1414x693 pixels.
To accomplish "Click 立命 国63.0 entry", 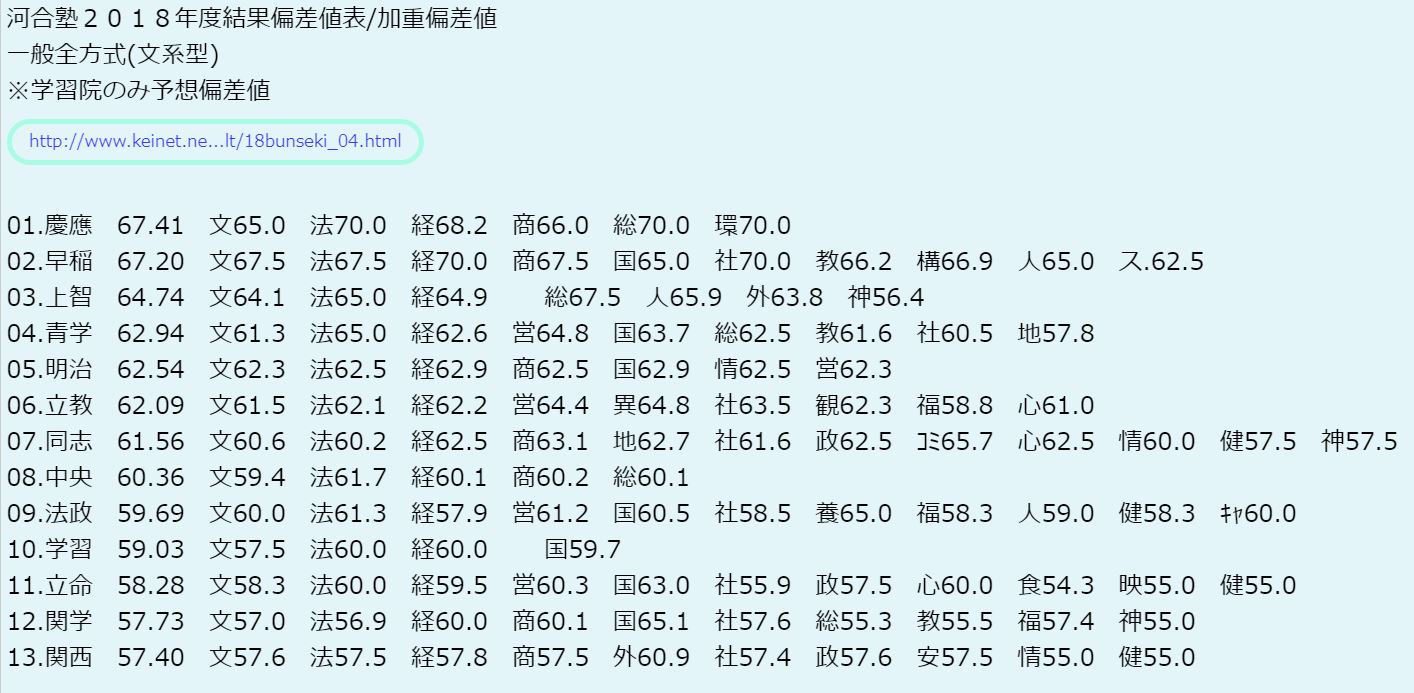I will click(652, 586).
